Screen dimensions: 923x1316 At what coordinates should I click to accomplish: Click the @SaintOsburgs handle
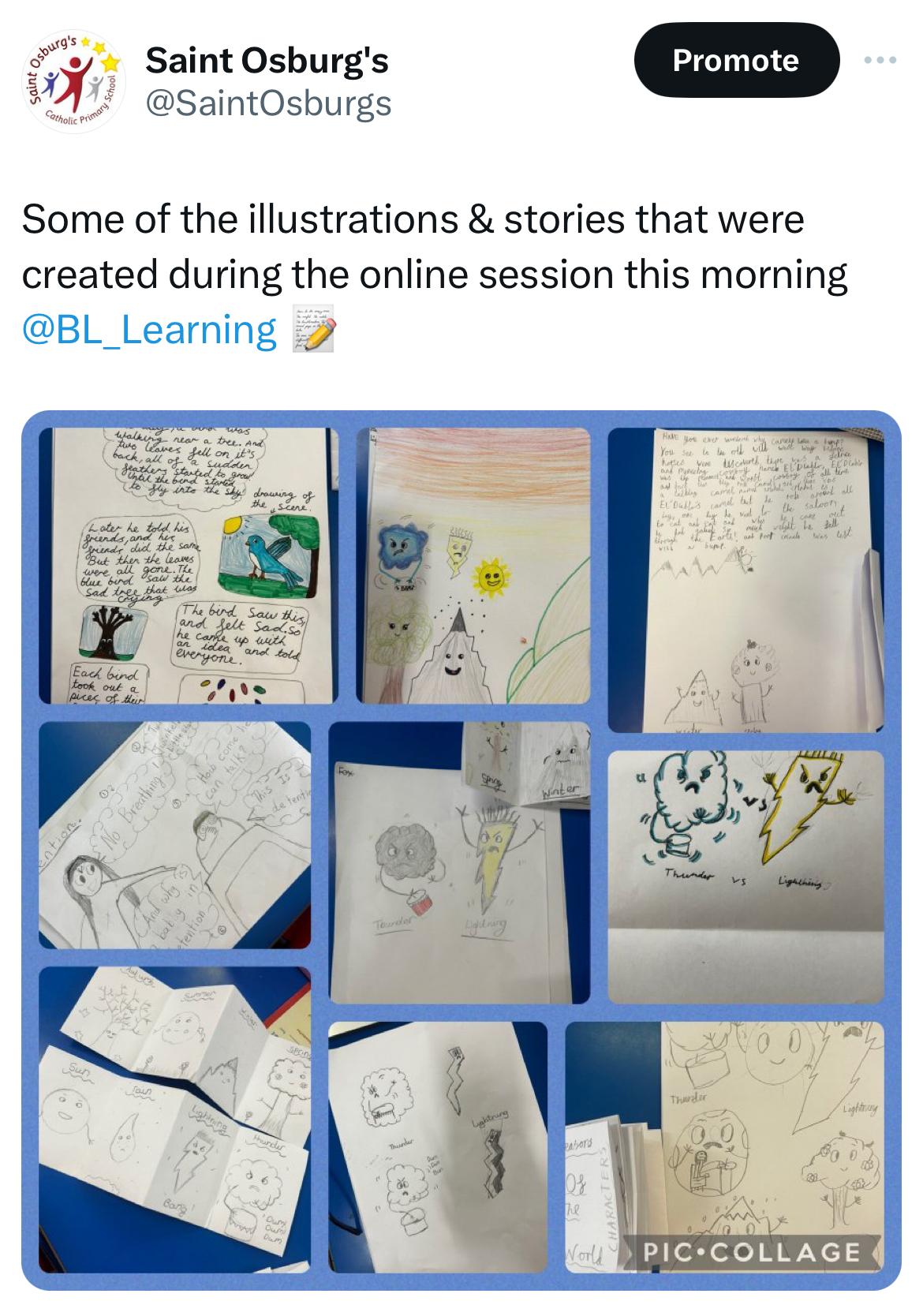coord(269,103)
